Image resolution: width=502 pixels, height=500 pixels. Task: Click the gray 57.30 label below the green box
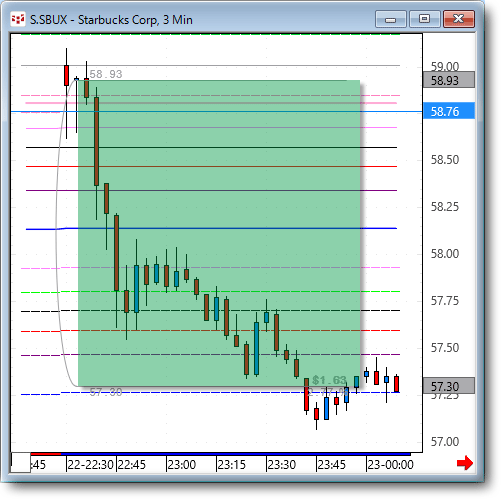[x=106, y=392]
